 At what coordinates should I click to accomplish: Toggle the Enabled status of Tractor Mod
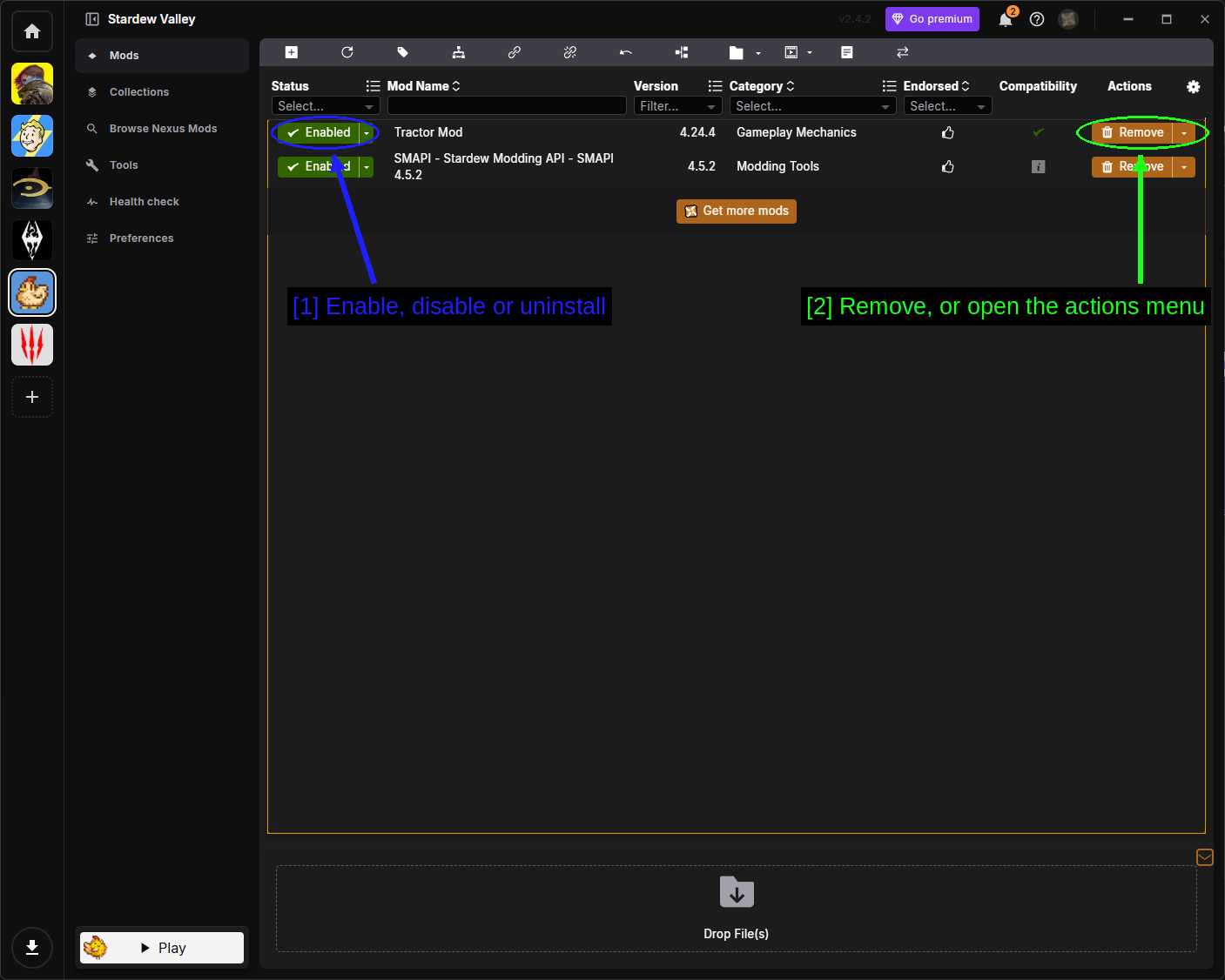(319, 132)
